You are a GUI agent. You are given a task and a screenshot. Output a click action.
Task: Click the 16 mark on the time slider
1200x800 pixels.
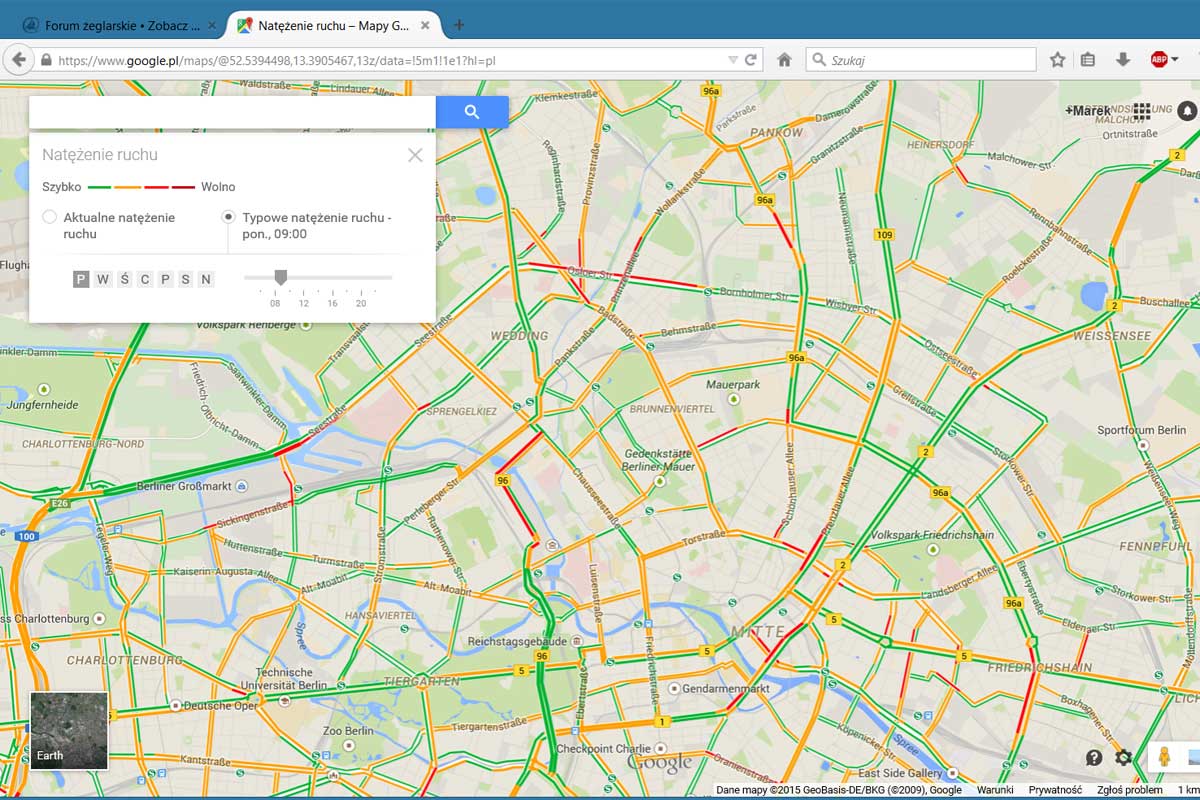pos(332,303)
